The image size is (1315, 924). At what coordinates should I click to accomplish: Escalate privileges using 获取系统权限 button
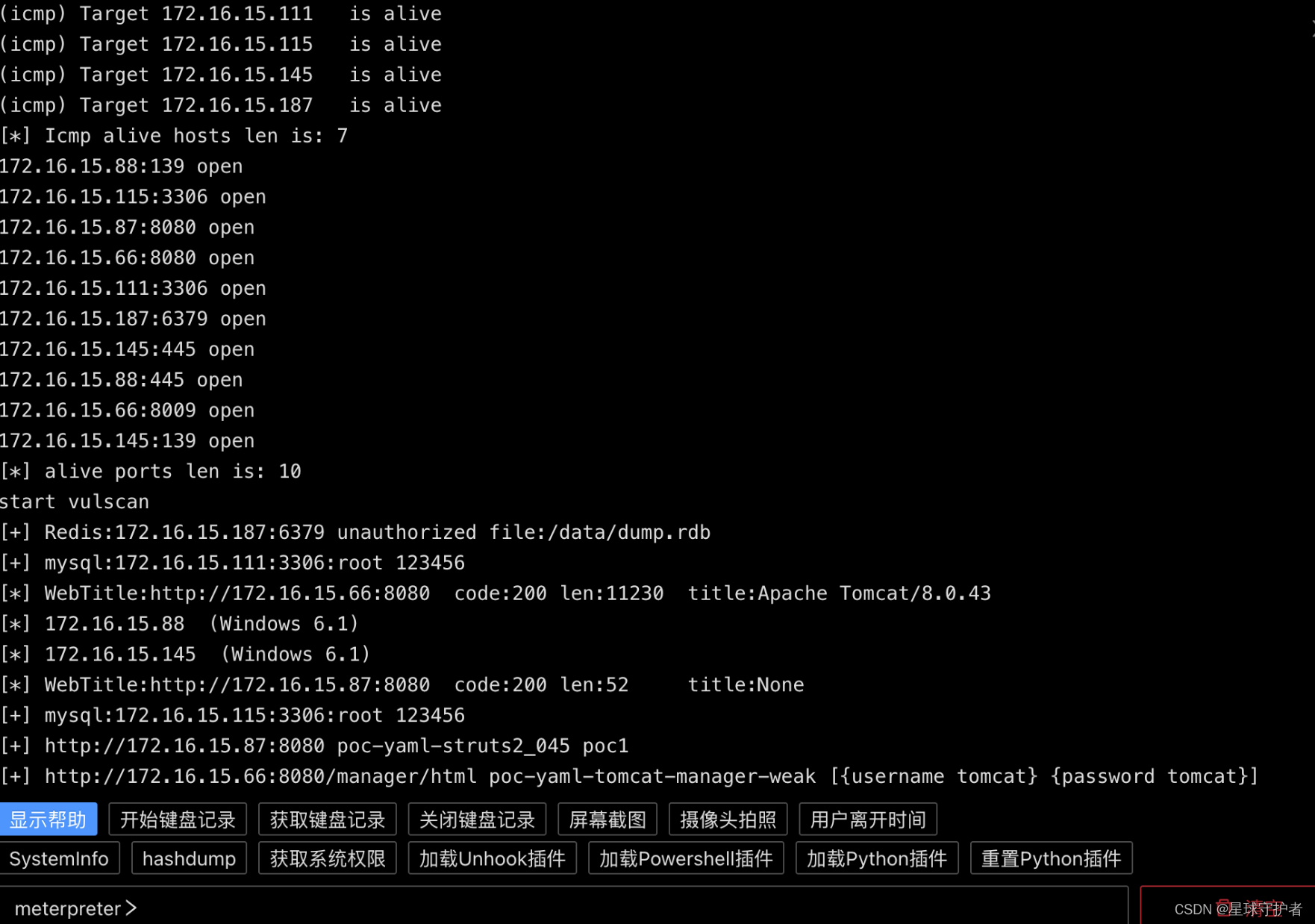(327, 858)
